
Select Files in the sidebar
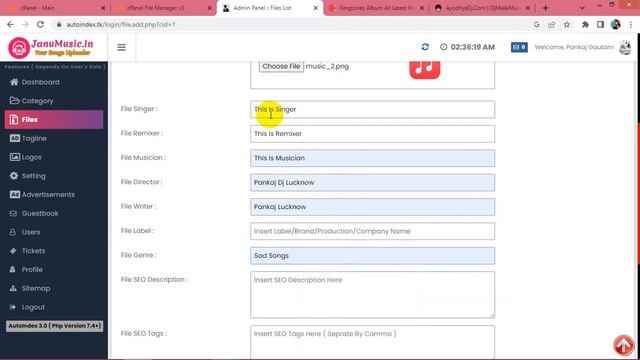coord(54,120)
